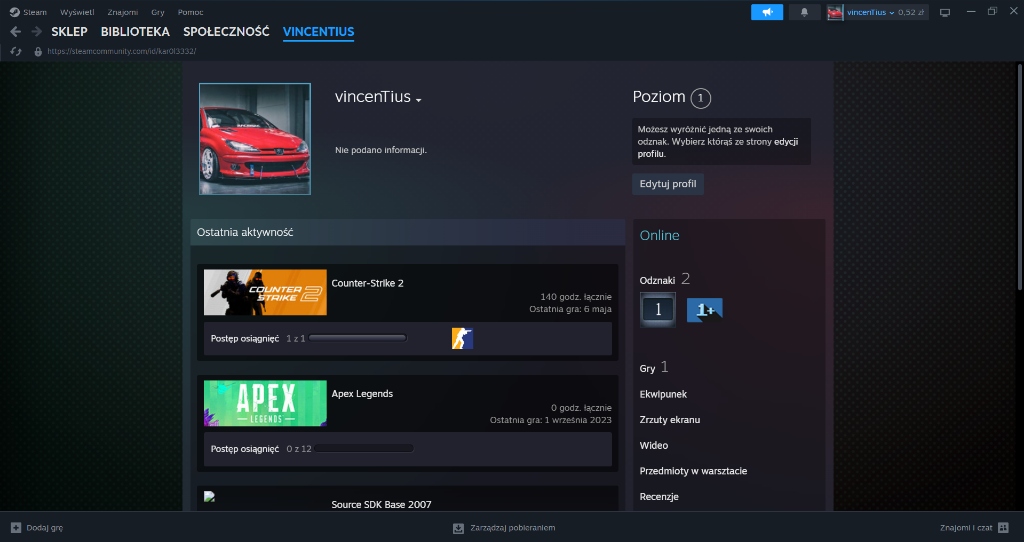Open the Counter-Strike 2 game banner
The width and height of the screenshot is (1024, 542).
[265, 293]
